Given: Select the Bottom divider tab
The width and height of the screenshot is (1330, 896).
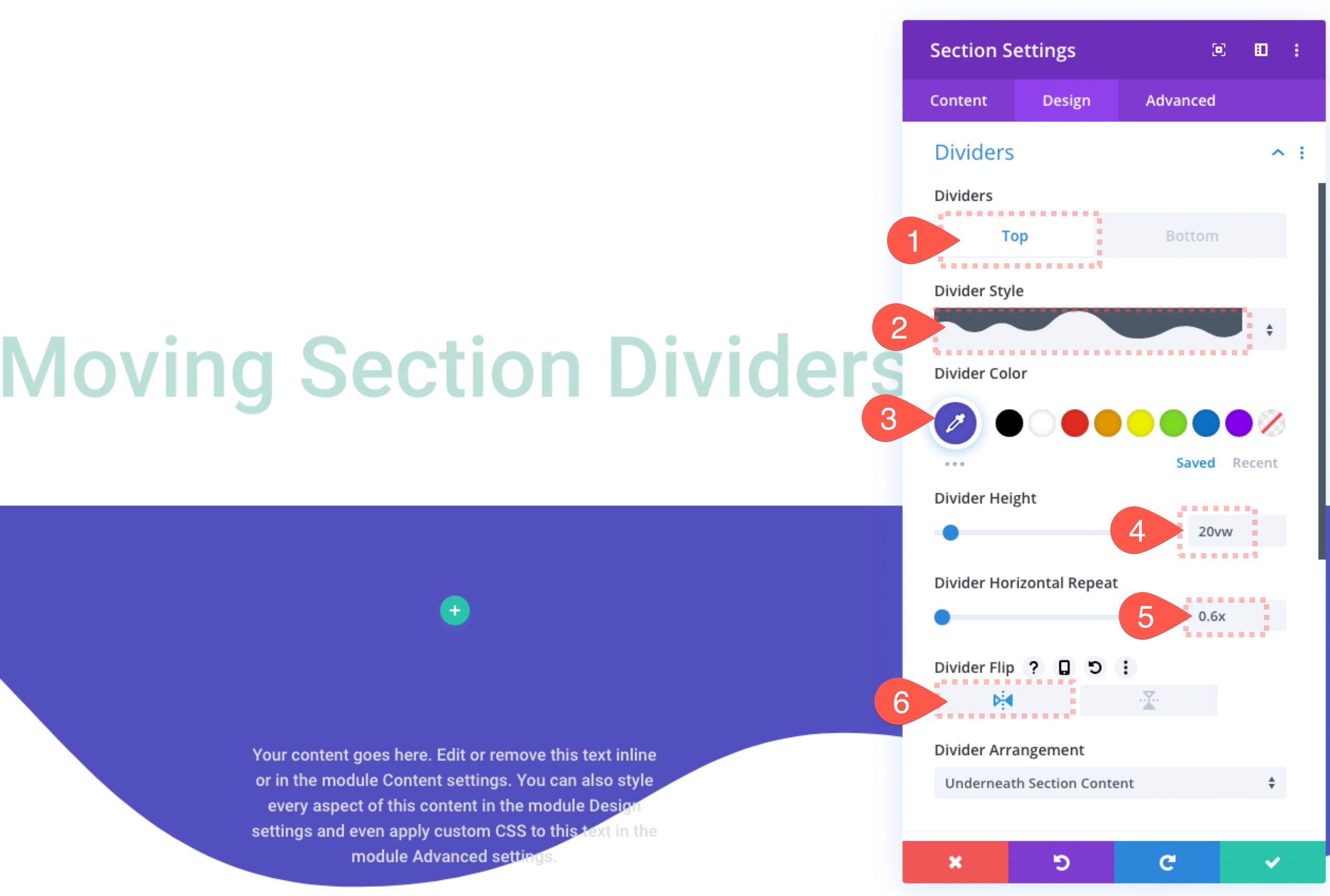Looking at the screenshot, I should (1191, 235).
